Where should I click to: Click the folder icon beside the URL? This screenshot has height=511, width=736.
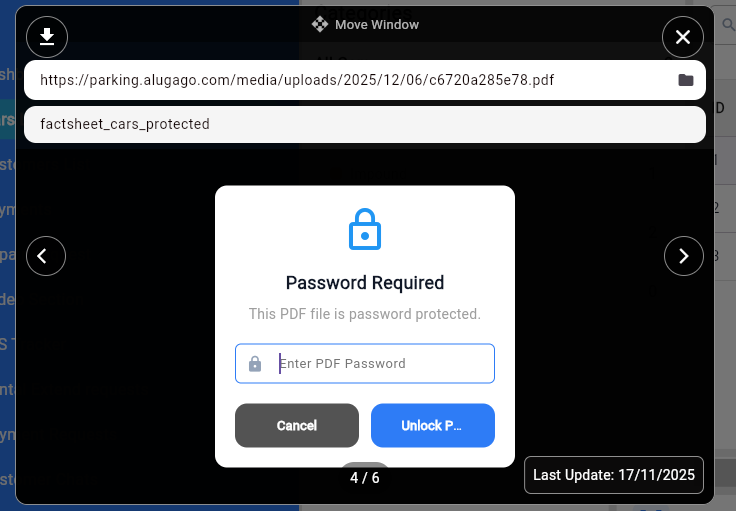[x=686, y=80]
